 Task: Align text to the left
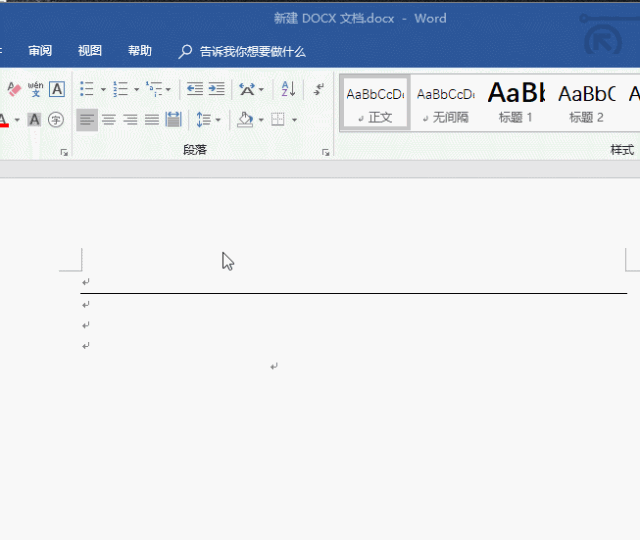click(x=87, y=120)
